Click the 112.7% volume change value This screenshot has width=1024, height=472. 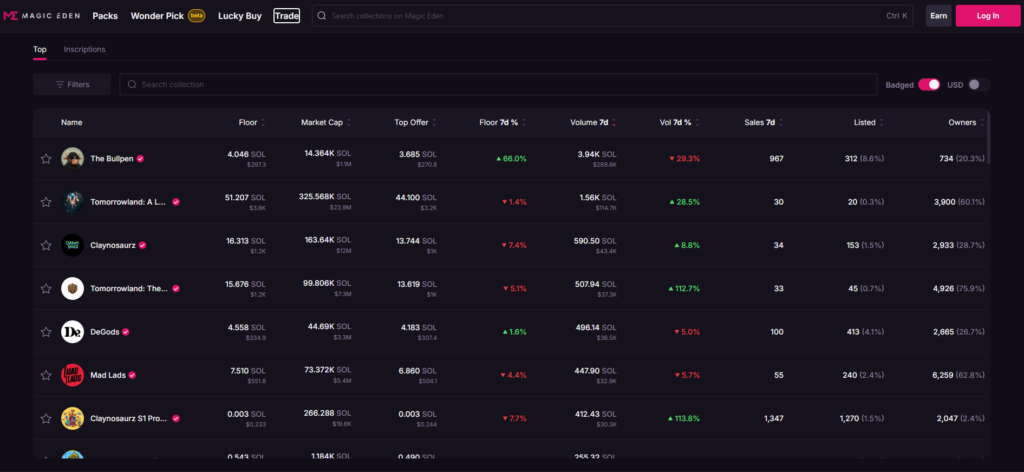(684, 289)
